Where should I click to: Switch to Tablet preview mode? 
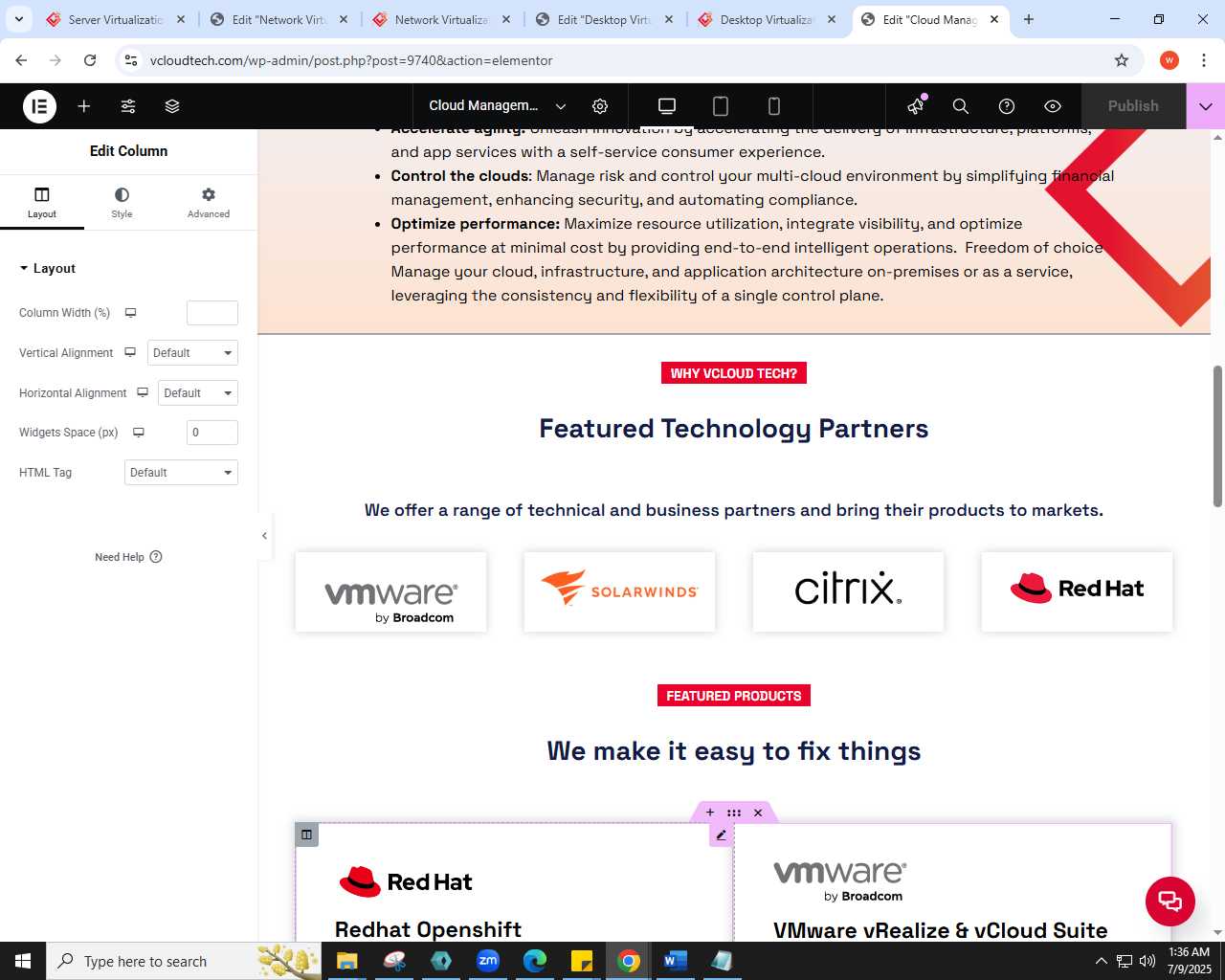pyautogui.click(x=721, y=106)
